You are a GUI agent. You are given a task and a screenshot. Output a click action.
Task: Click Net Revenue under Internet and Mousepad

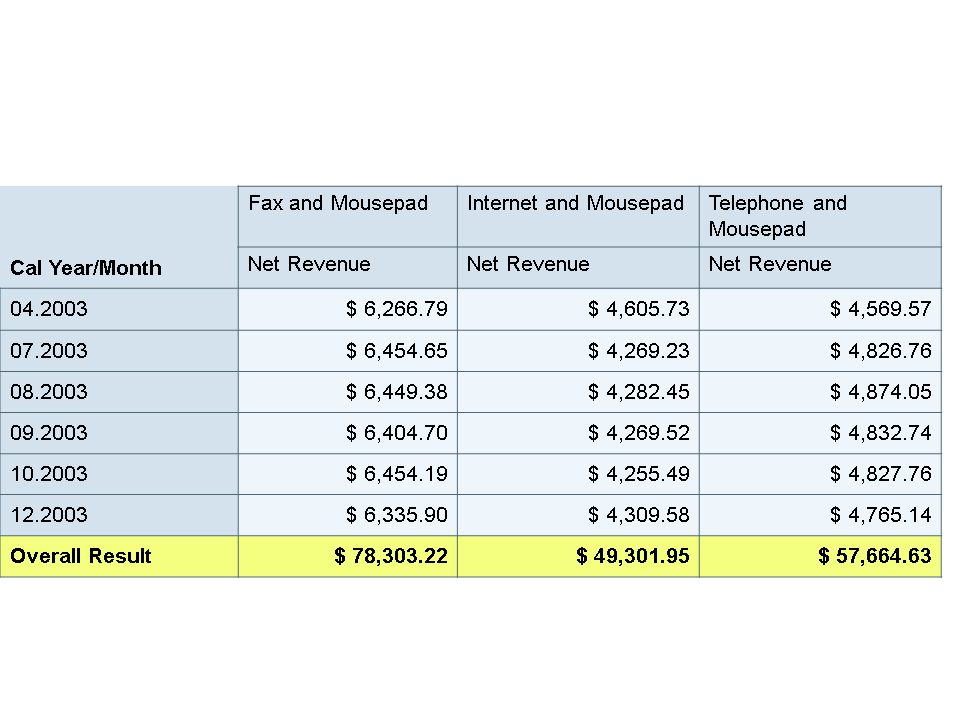click(x=528, y=264)
